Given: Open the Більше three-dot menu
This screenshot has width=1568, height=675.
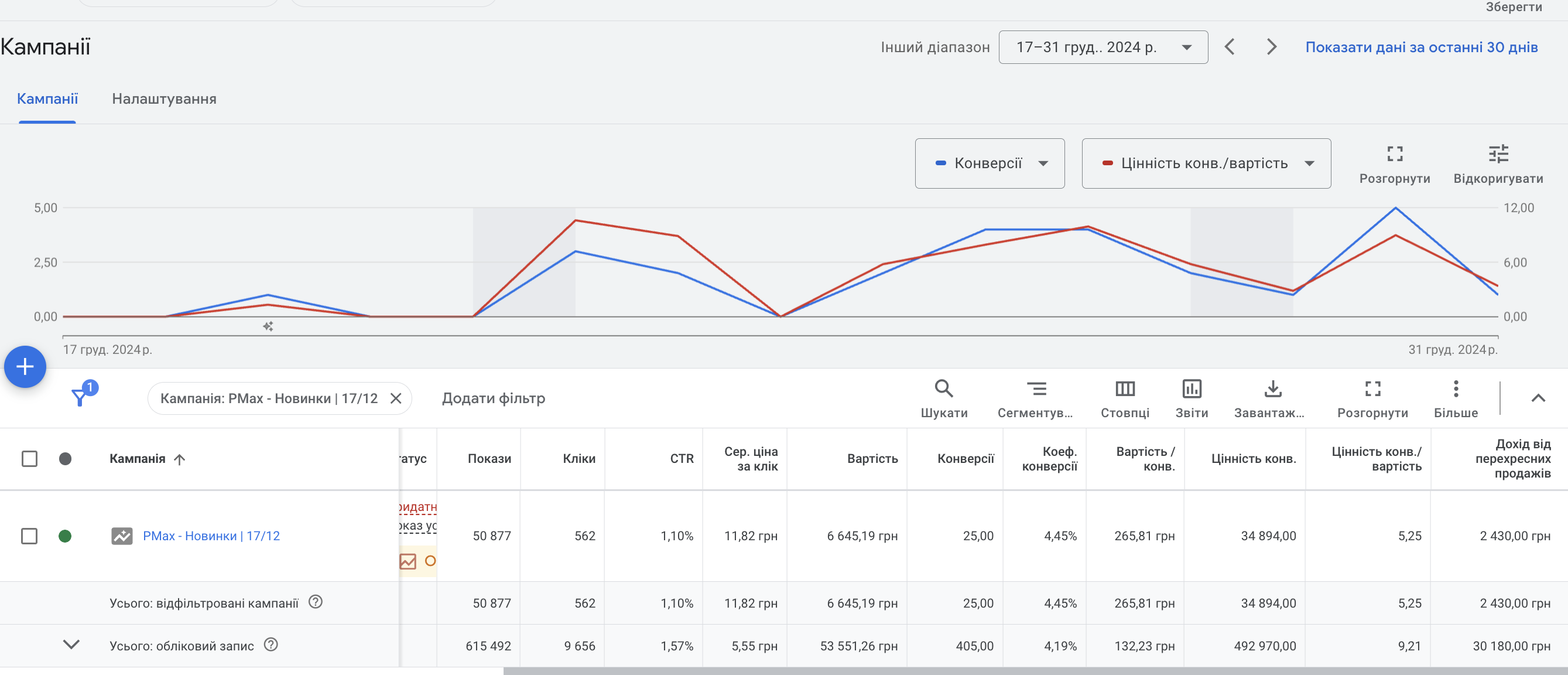Looking at the screenshot, I should click(1456, 388).
